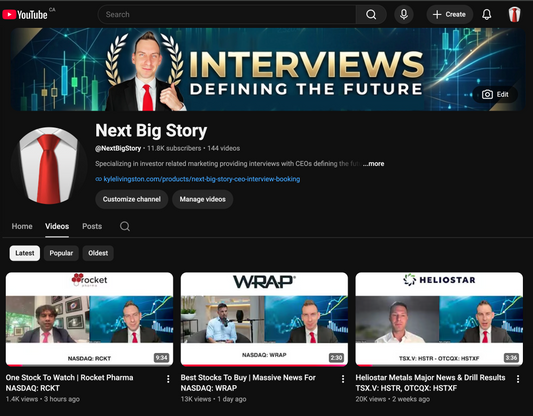
Task: Open options menu for Heliostar Metals video
Action: point(518,379)
